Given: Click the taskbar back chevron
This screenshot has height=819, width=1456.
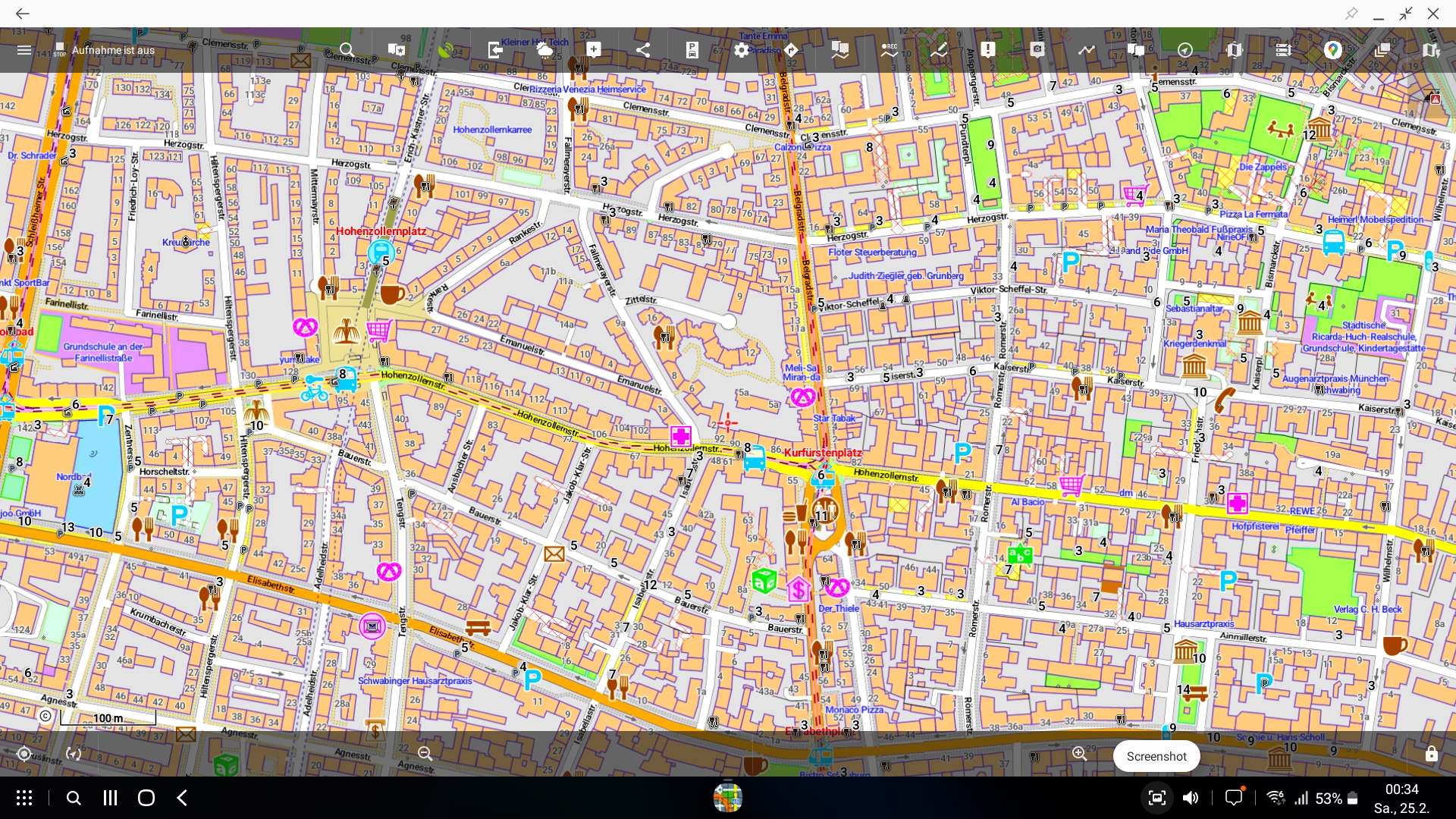Looking at the screenshot, I should click(x=182, y=798).
